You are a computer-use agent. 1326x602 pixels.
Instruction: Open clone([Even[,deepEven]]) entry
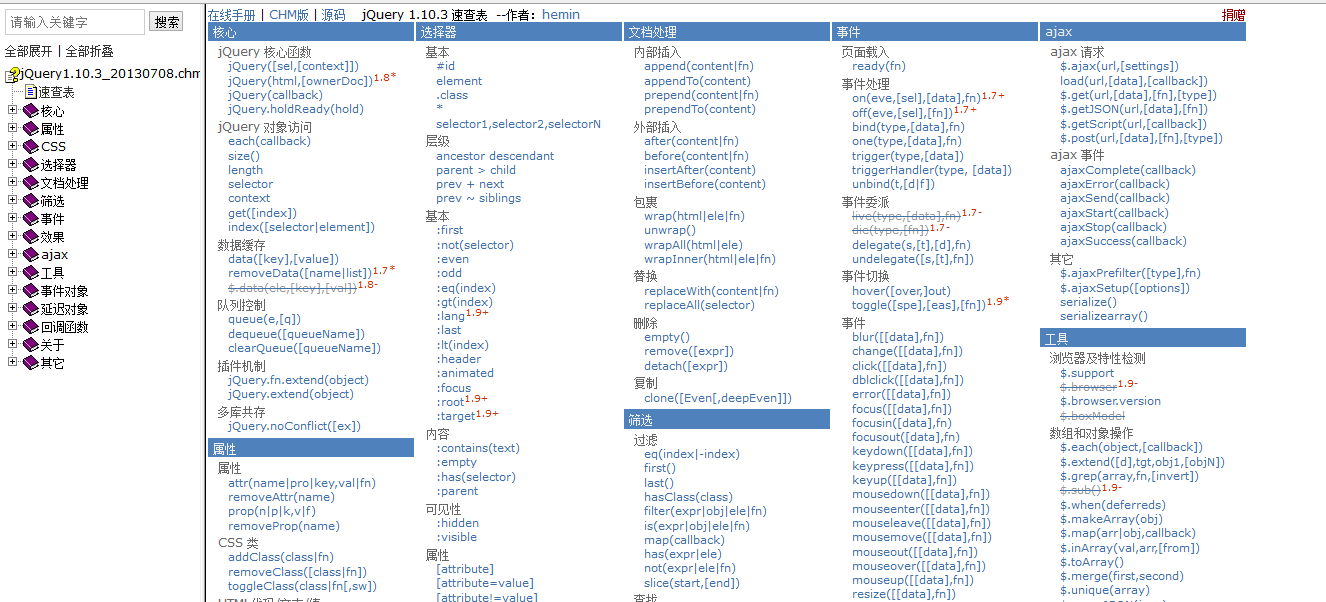(x=718, y=398)
